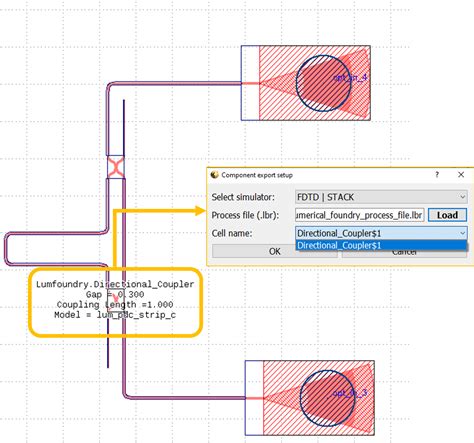Close the Component export setup dialog
474x443 pixels.
click(461, 175)
